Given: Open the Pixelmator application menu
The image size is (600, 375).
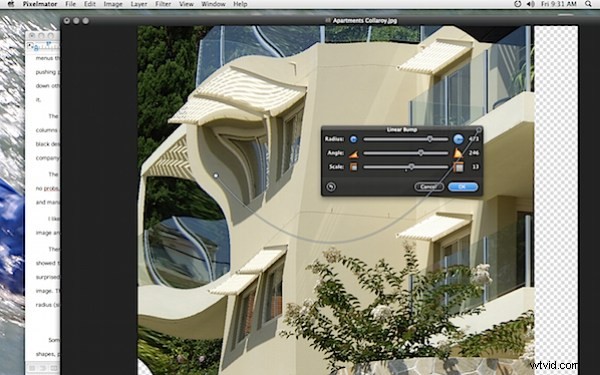Looking at the screenshot, I should (40, 4).
